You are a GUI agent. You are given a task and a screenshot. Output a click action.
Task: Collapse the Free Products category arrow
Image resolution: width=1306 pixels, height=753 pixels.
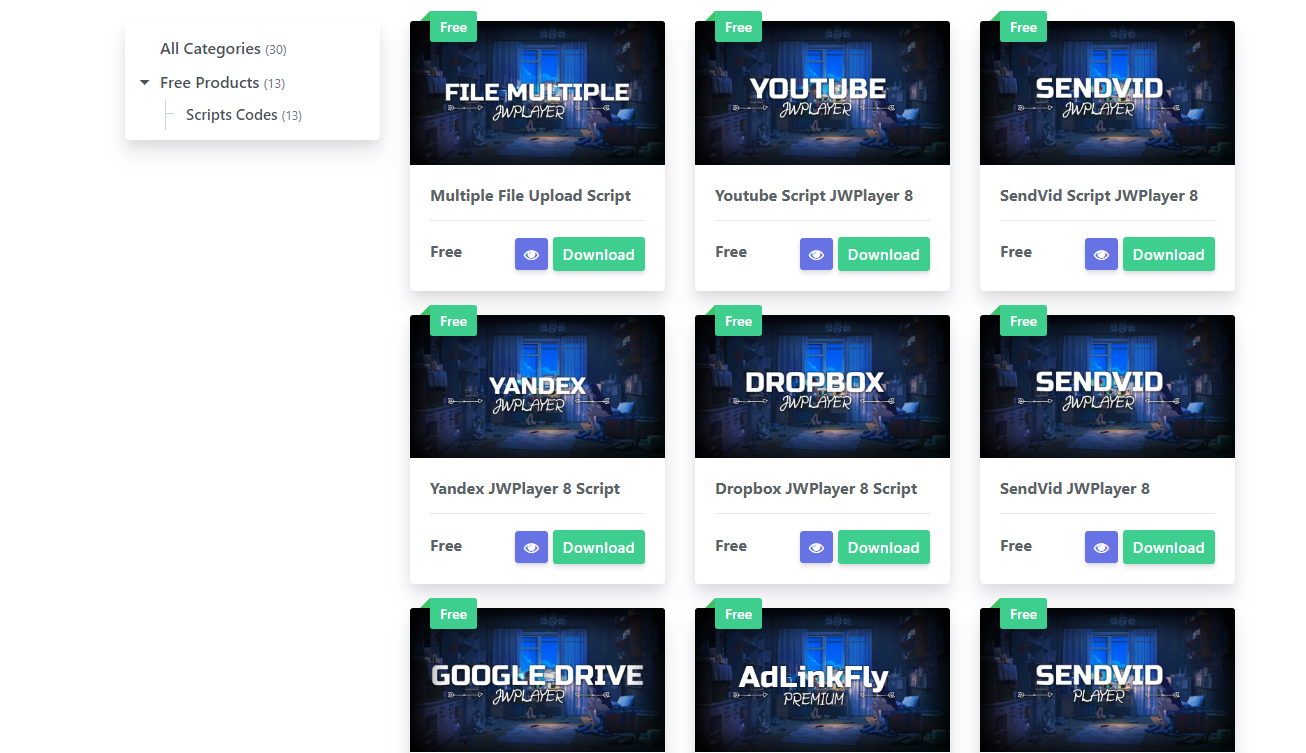click(145, 83)
